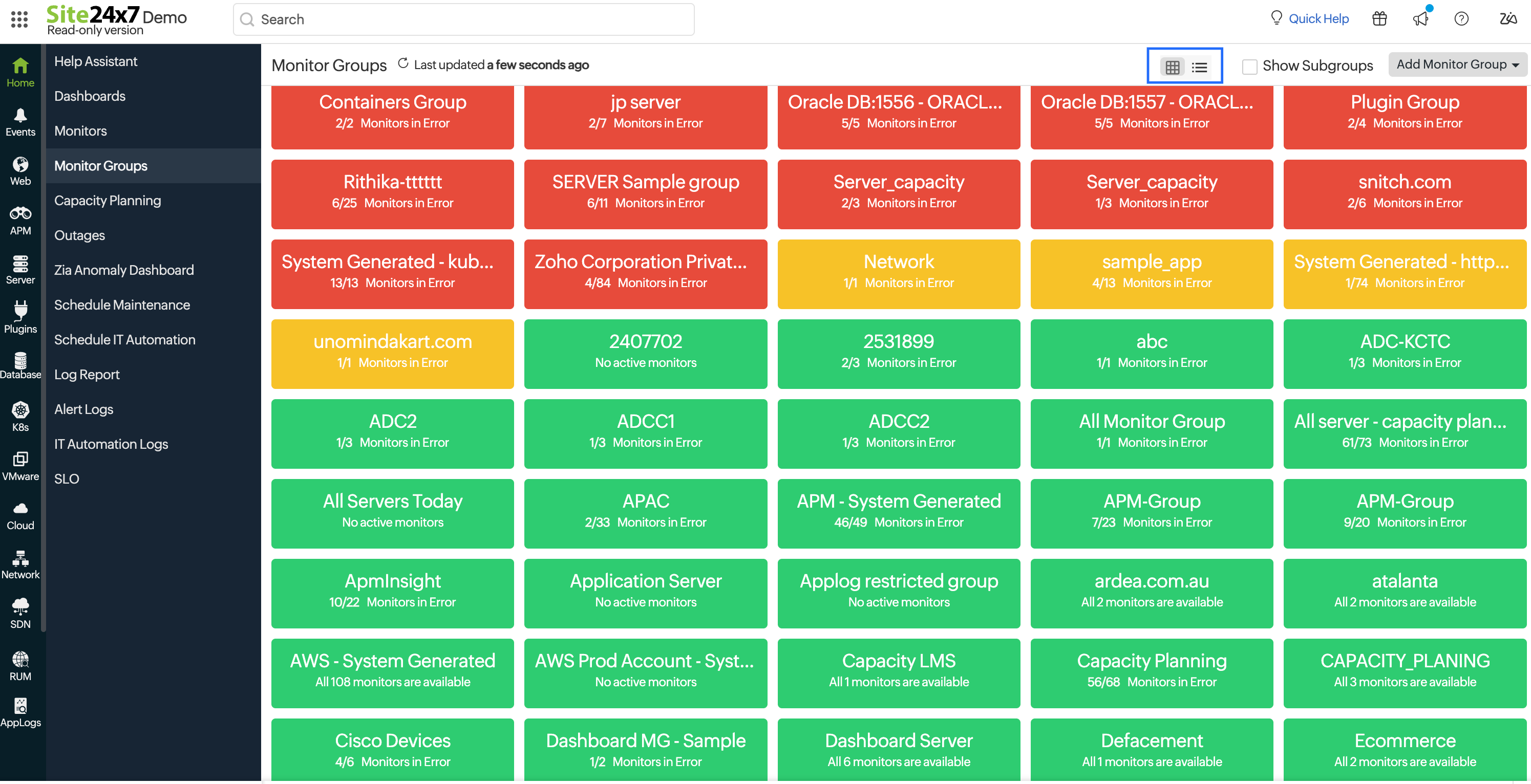Open the apps launcher grid at top-left

tap(19, 19)
